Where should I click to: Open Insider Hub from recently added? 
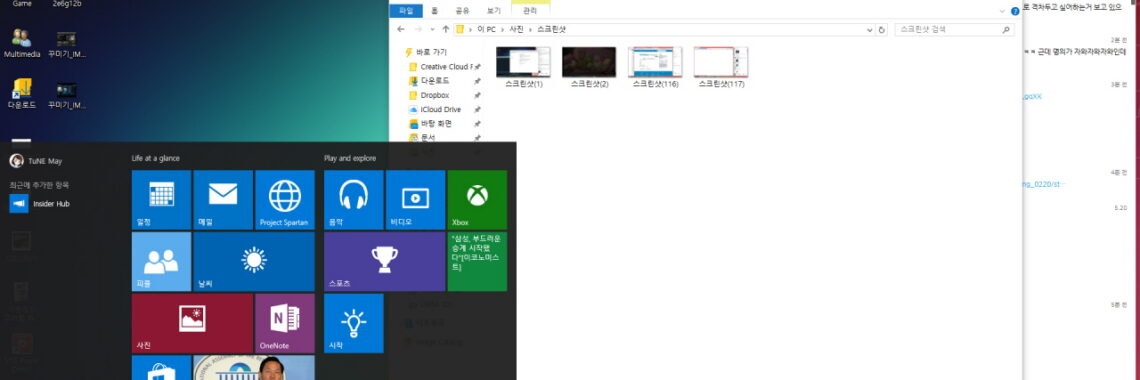coord(40,204)
